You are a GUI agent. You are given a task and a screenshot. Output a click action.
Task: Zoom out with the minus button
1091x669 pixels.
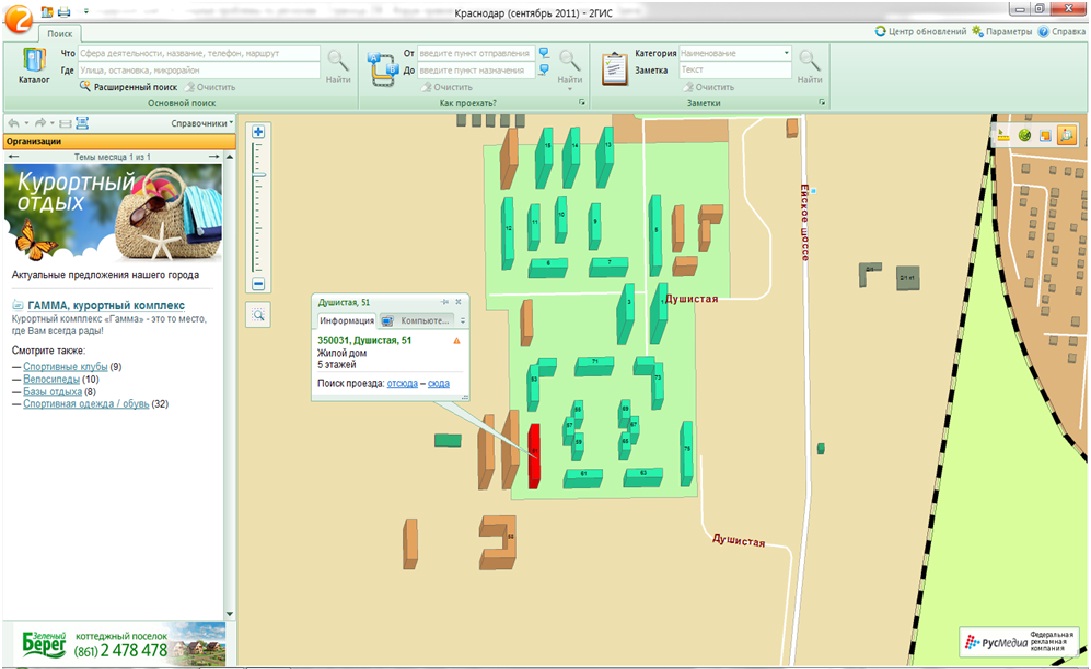coord(258,284)
